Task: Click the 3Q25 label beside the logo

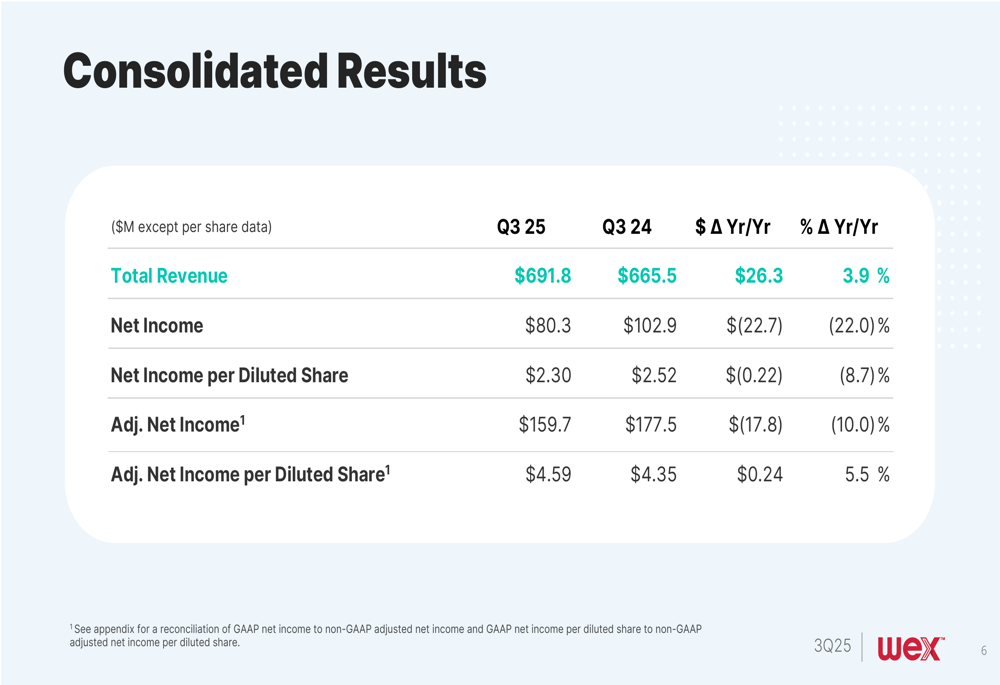Action: (x=832, y=647)
